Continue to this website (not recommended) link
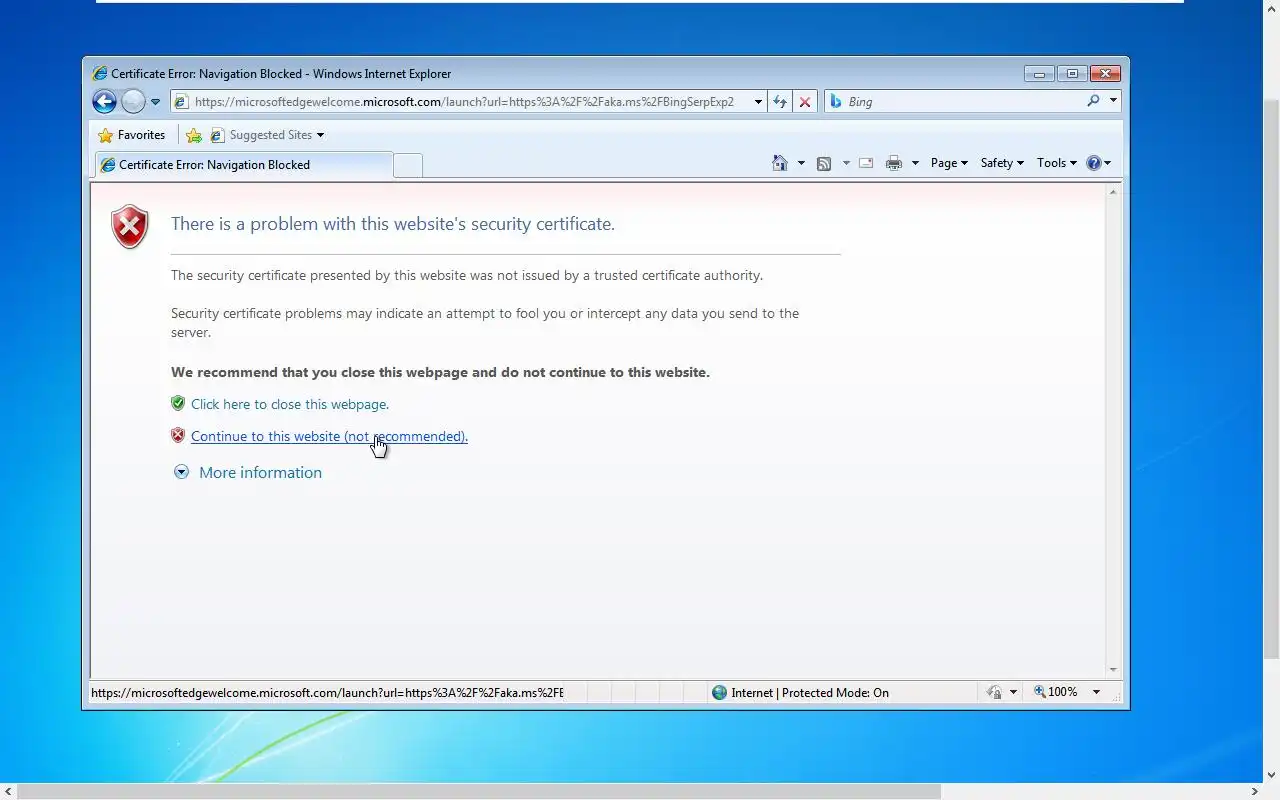 coord(329,436)
